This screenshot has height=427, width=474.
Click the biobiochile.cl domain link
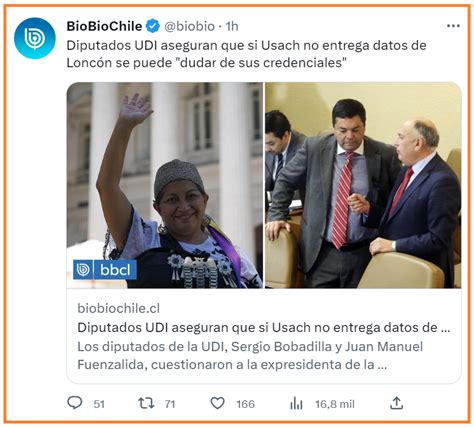pos(119,308)
